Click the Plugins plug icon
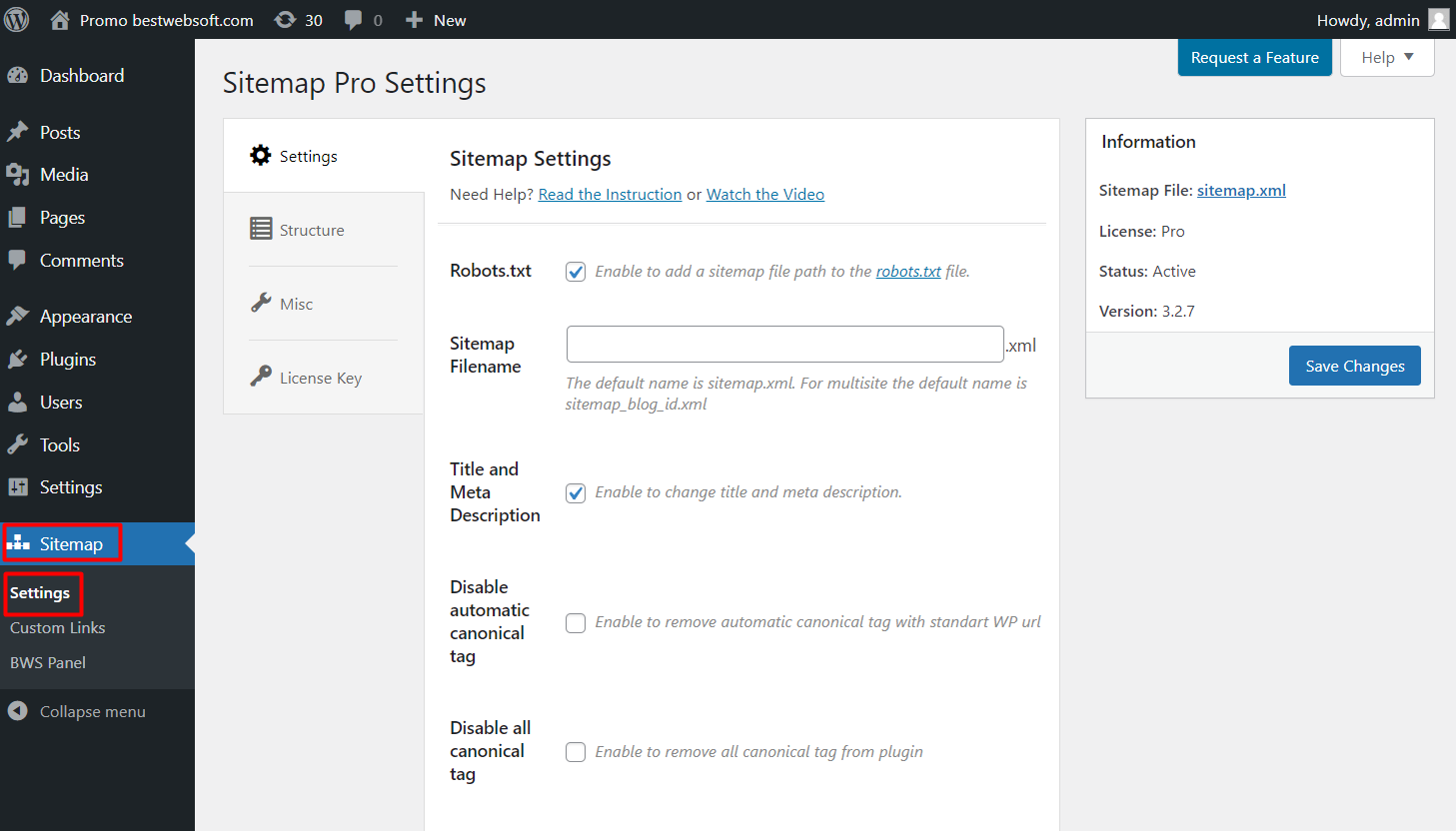 click(17, 360)
